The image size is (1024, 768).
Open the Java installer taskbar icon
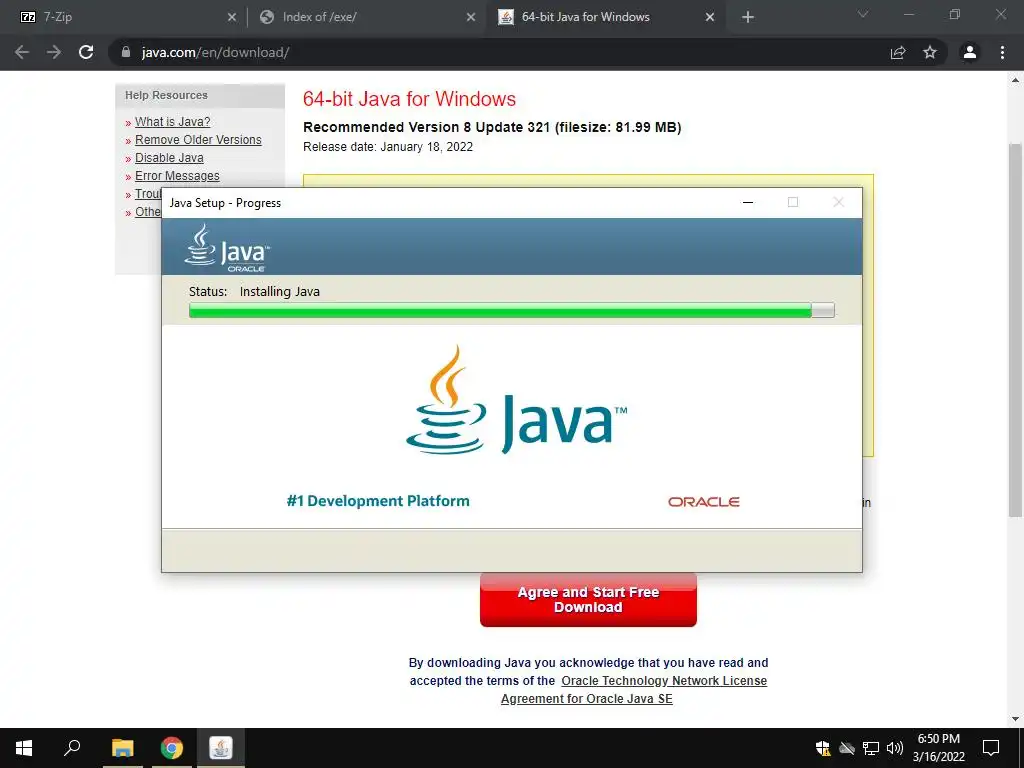point(221,748)
